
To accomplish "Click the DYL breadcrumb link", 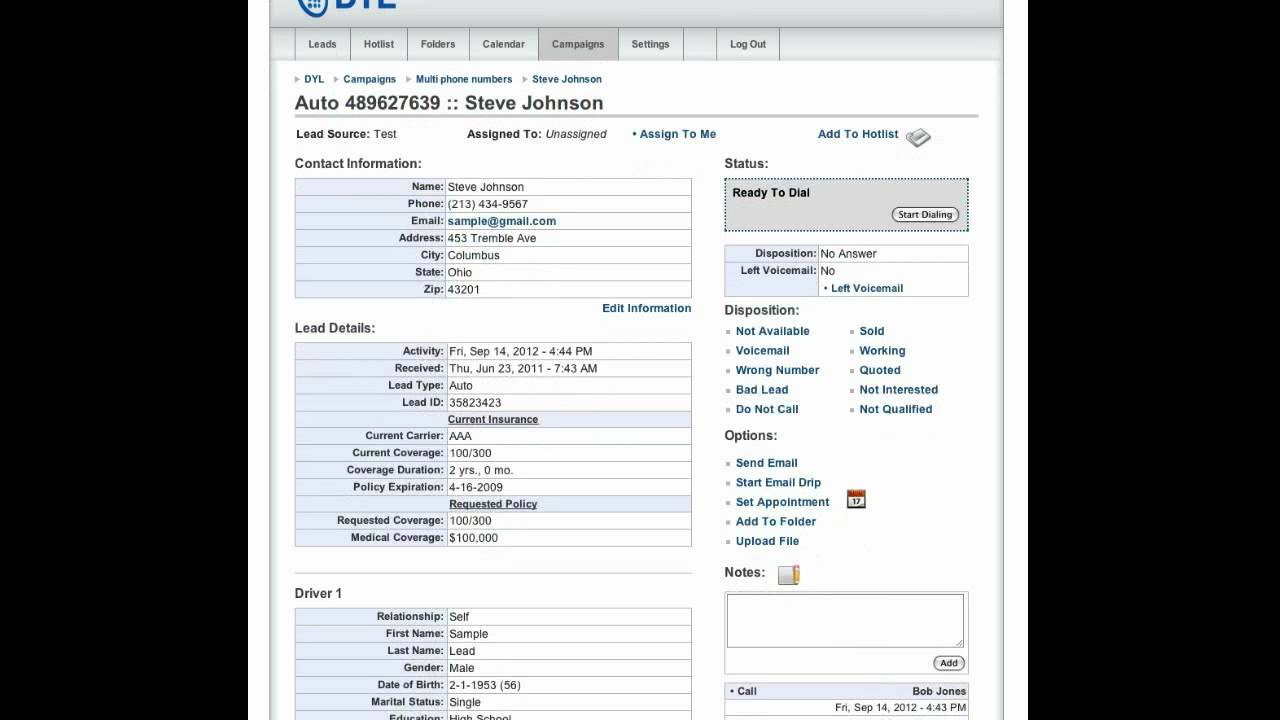I will 314,79.
